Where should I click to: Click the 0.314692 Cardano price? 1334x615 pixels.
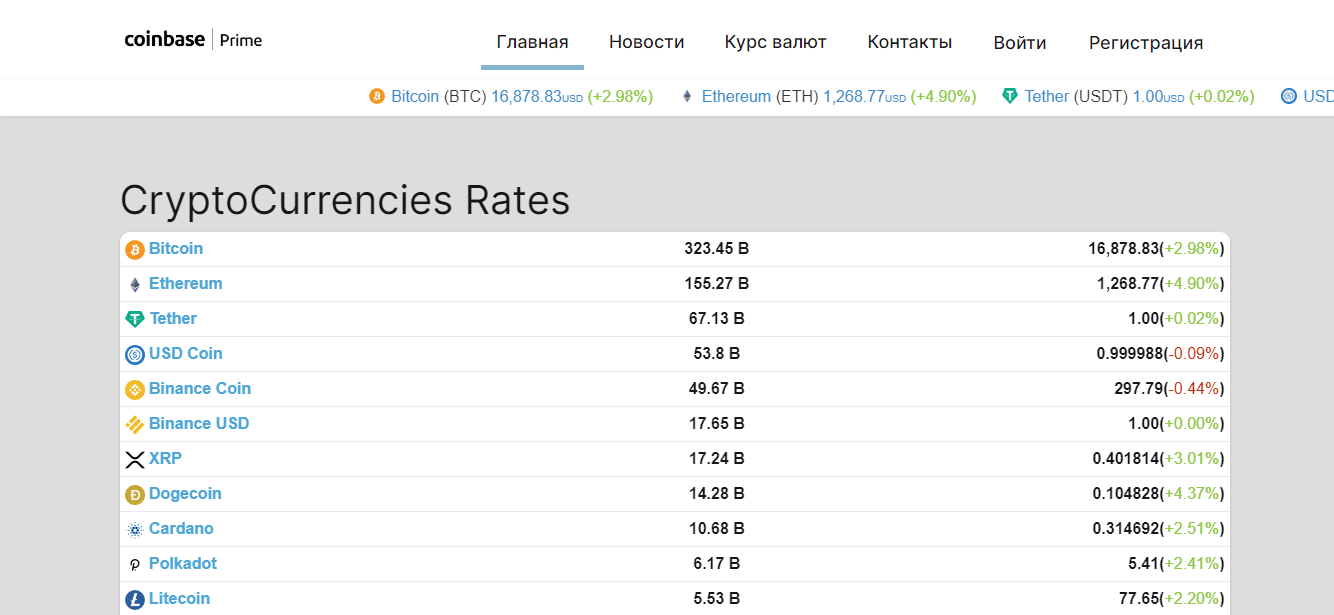pos(1126,528)
